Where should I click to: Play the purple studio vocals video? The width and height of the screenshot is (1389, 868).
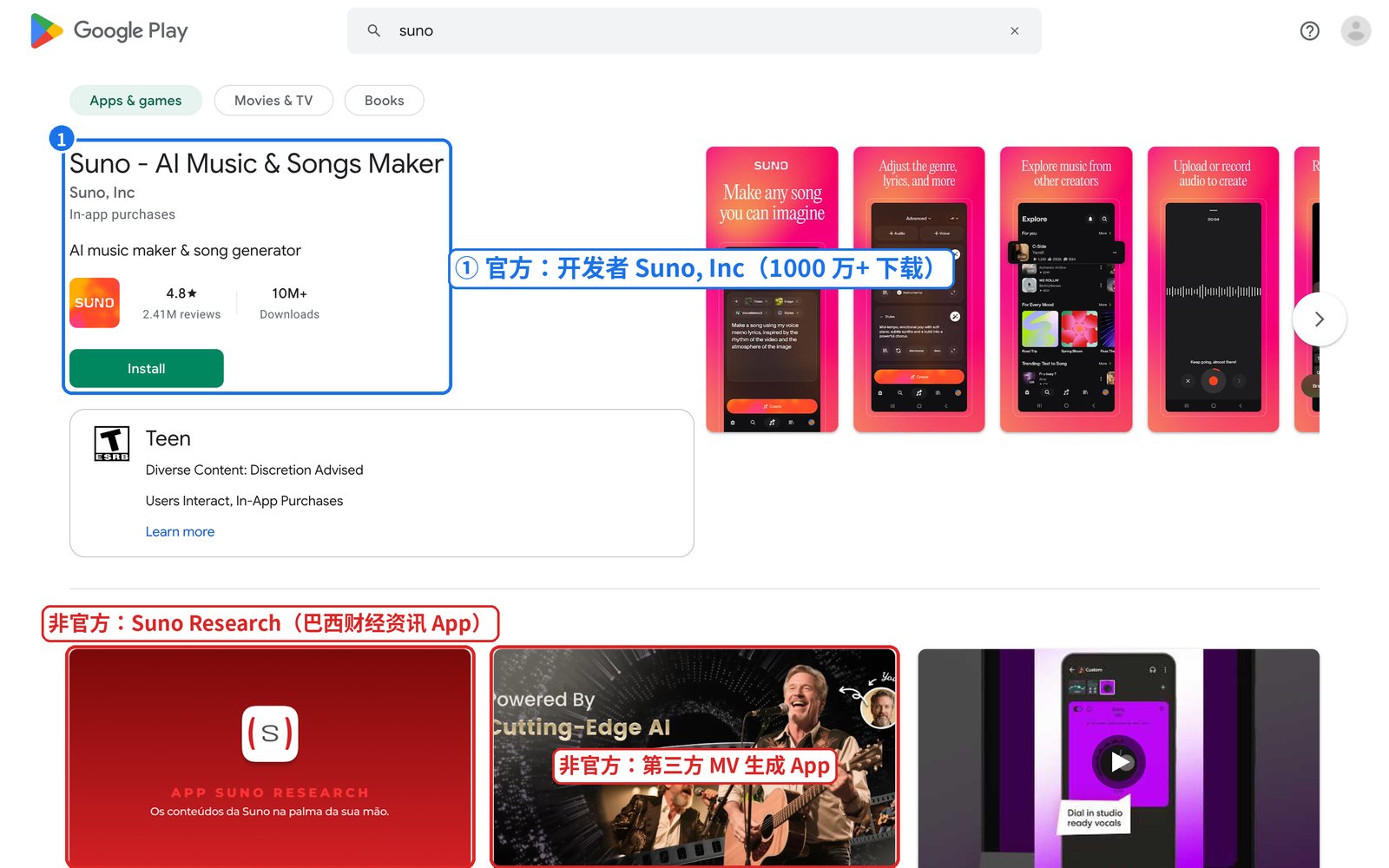coord(1119,761)
